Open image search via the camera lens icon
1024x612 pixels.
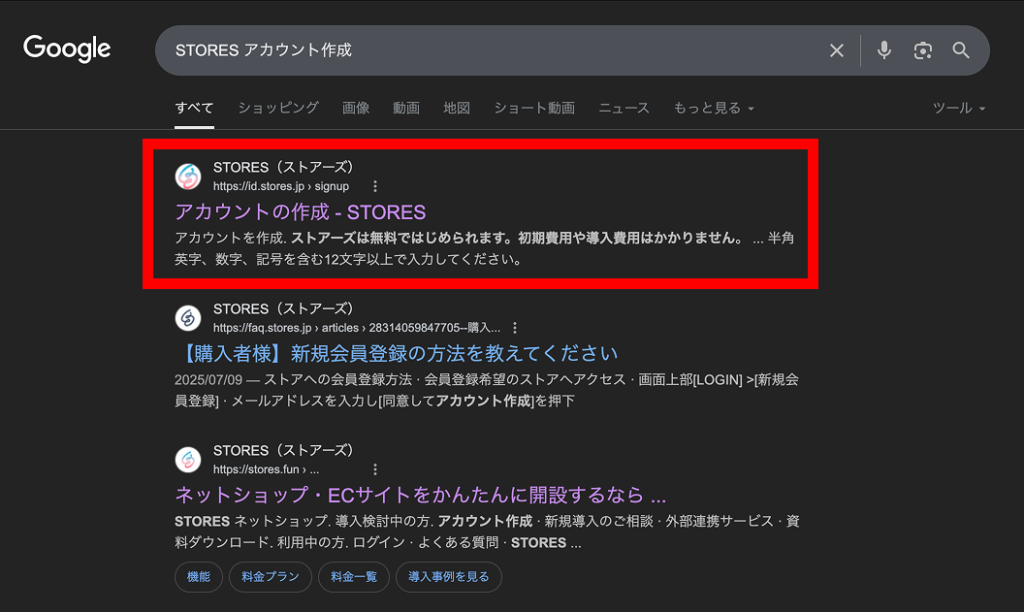click(x=922, y=50)
